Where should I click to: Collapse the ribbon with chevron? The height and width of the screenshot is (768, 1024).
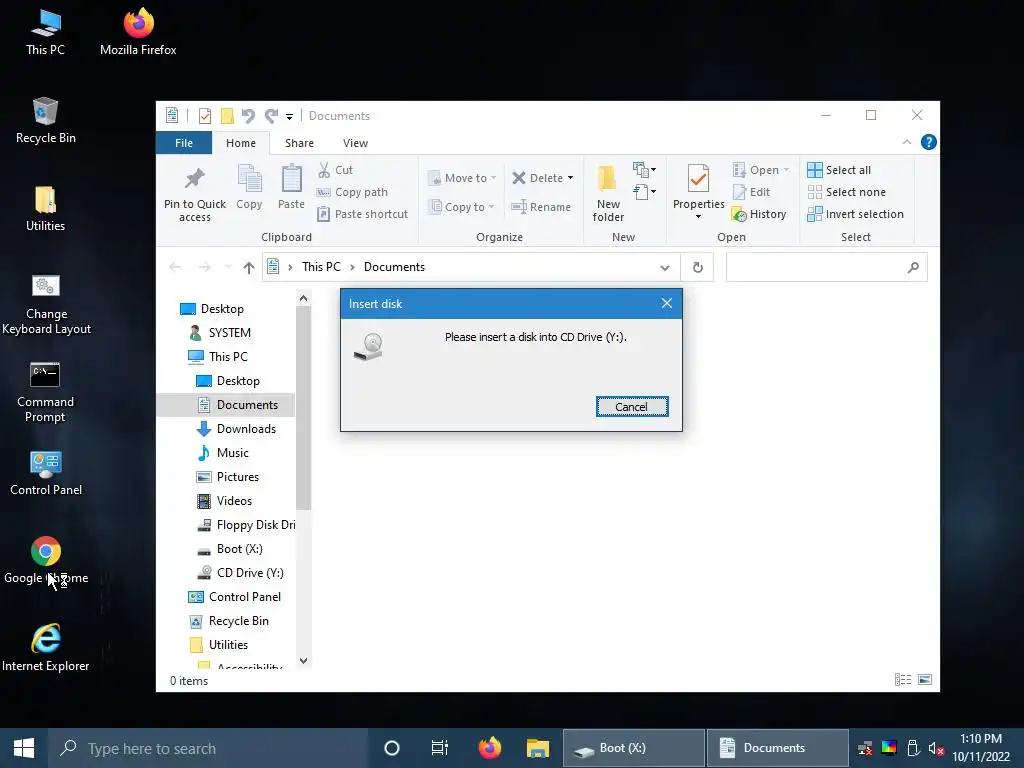pos(906,142)
